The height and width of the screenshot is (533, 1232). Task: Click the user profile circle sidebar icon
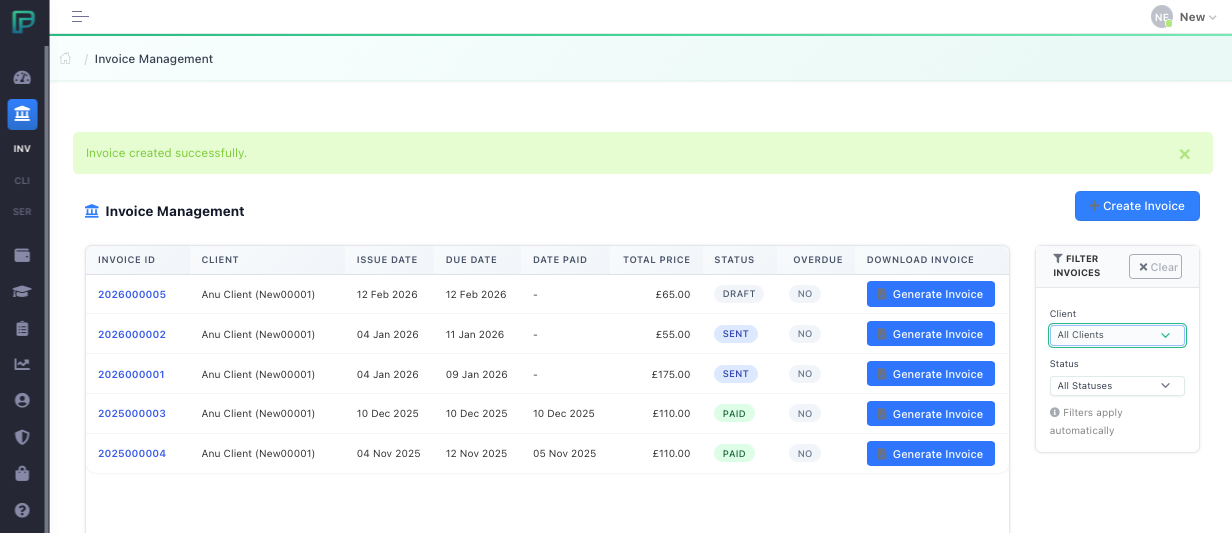(x=22, y=400)
